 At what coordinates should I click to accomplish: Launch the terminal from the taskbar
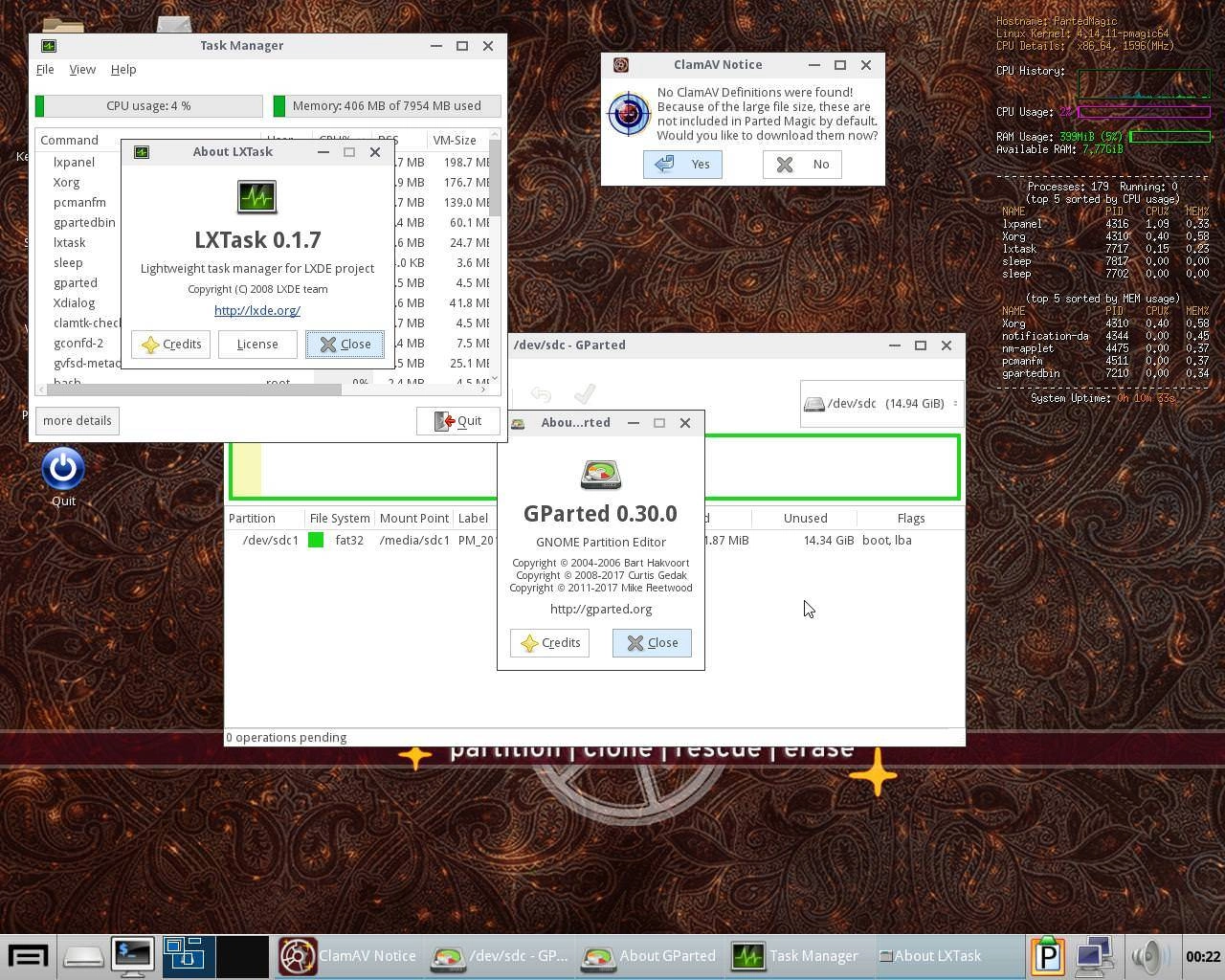pyautogui.click(x=133, y=956)
